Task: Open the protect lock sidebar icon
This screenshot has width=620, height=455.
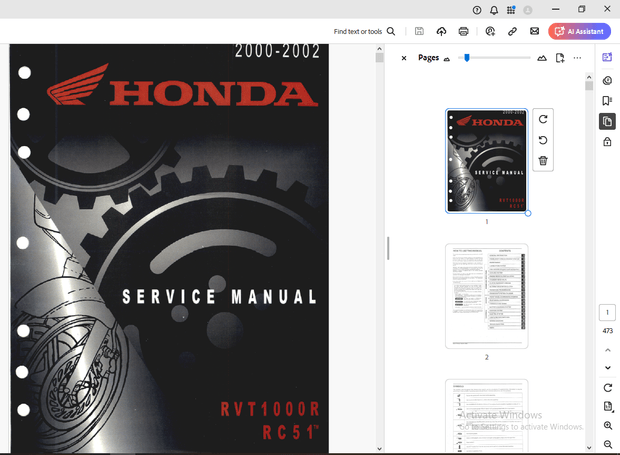Action: [607, 142]
